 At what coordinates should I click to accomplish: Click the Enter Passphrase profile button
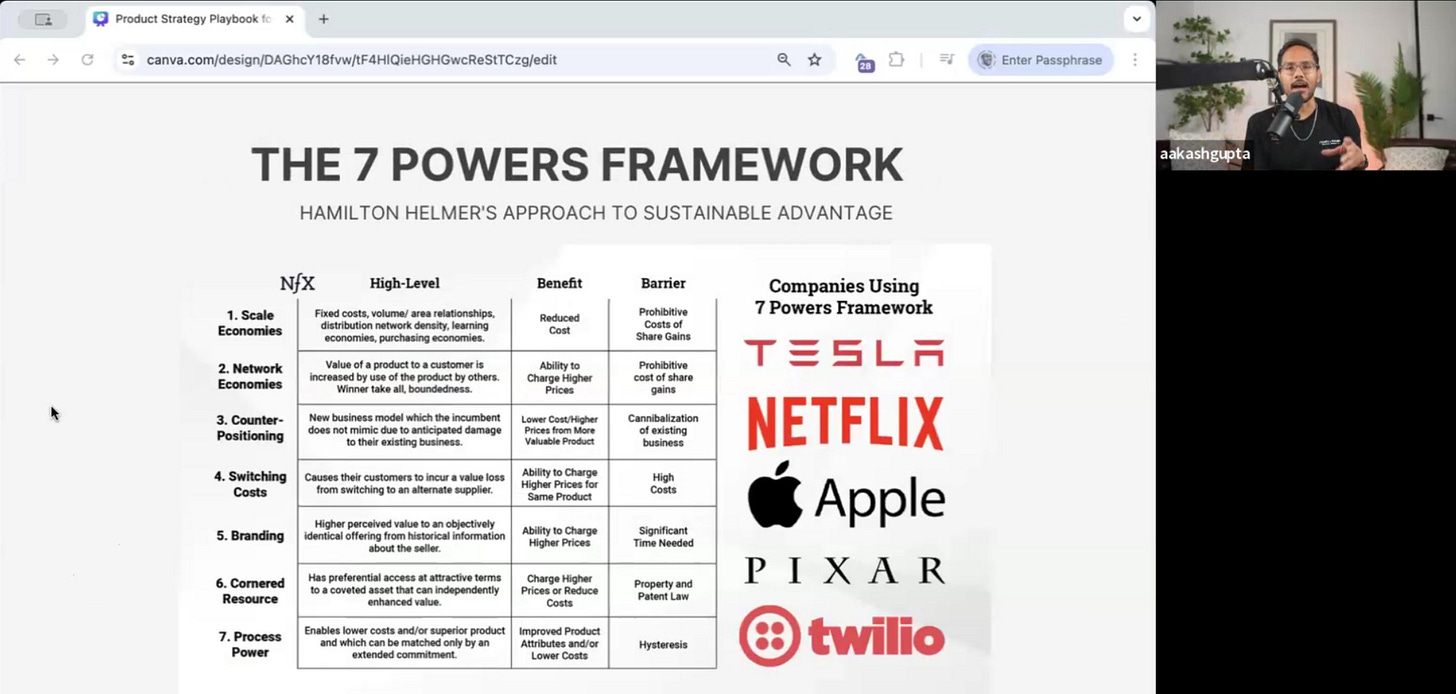[1040, 60]
